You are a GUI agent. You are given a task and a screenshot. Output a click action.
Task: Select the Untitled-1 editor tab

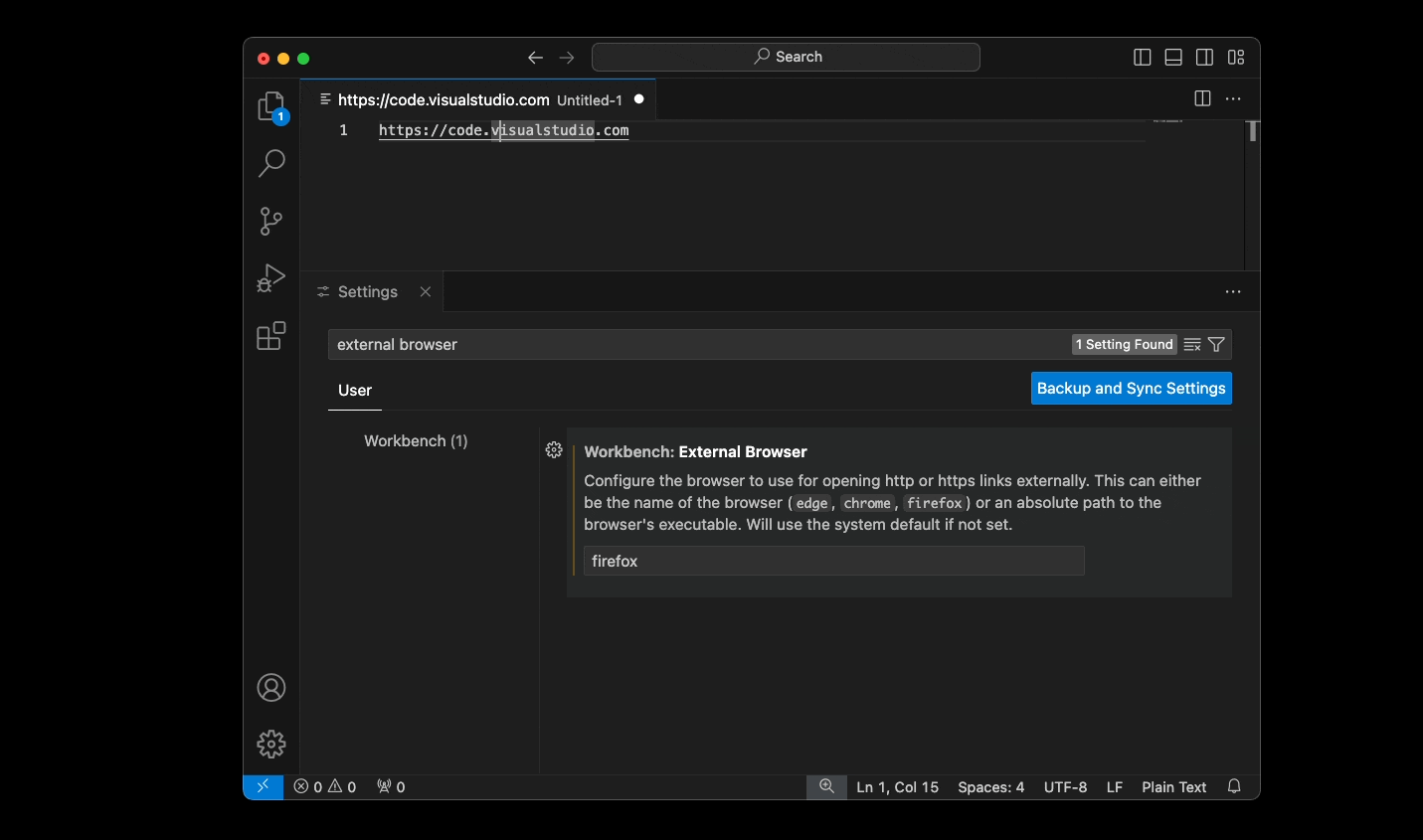[589, 99]
